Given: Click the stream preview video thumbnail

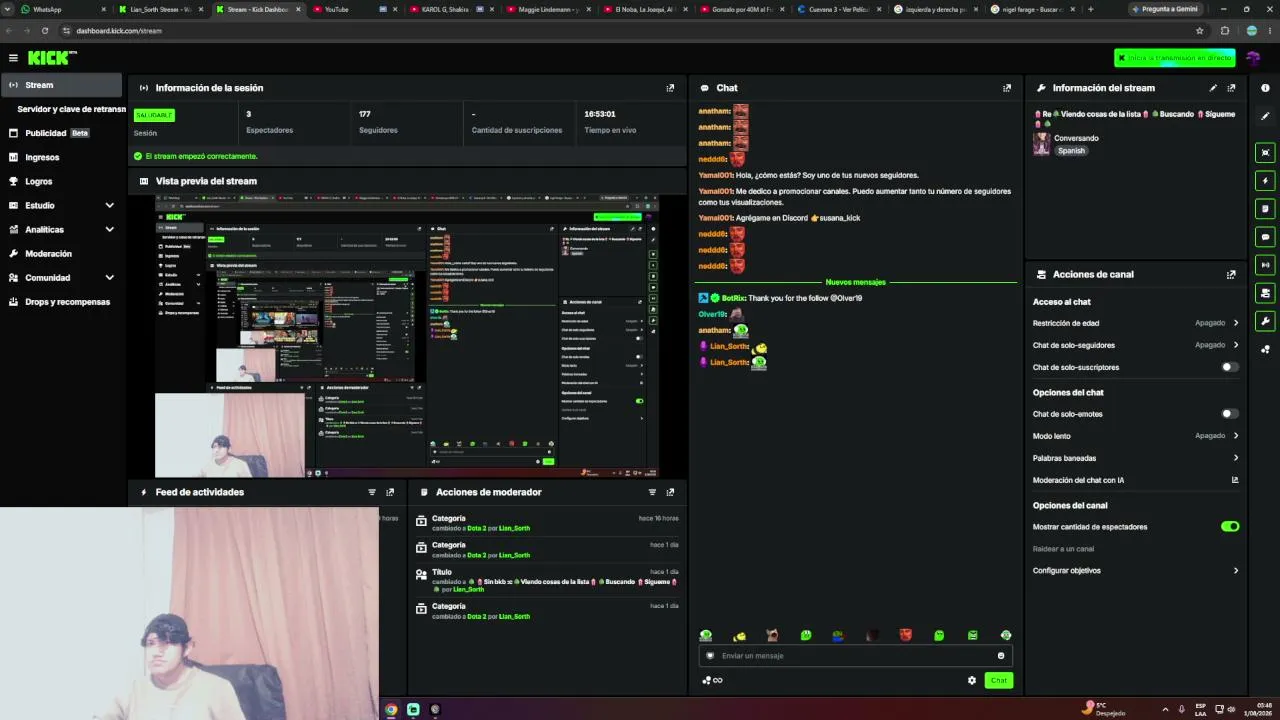Looking at the screenshot, I should coord(407,336).
